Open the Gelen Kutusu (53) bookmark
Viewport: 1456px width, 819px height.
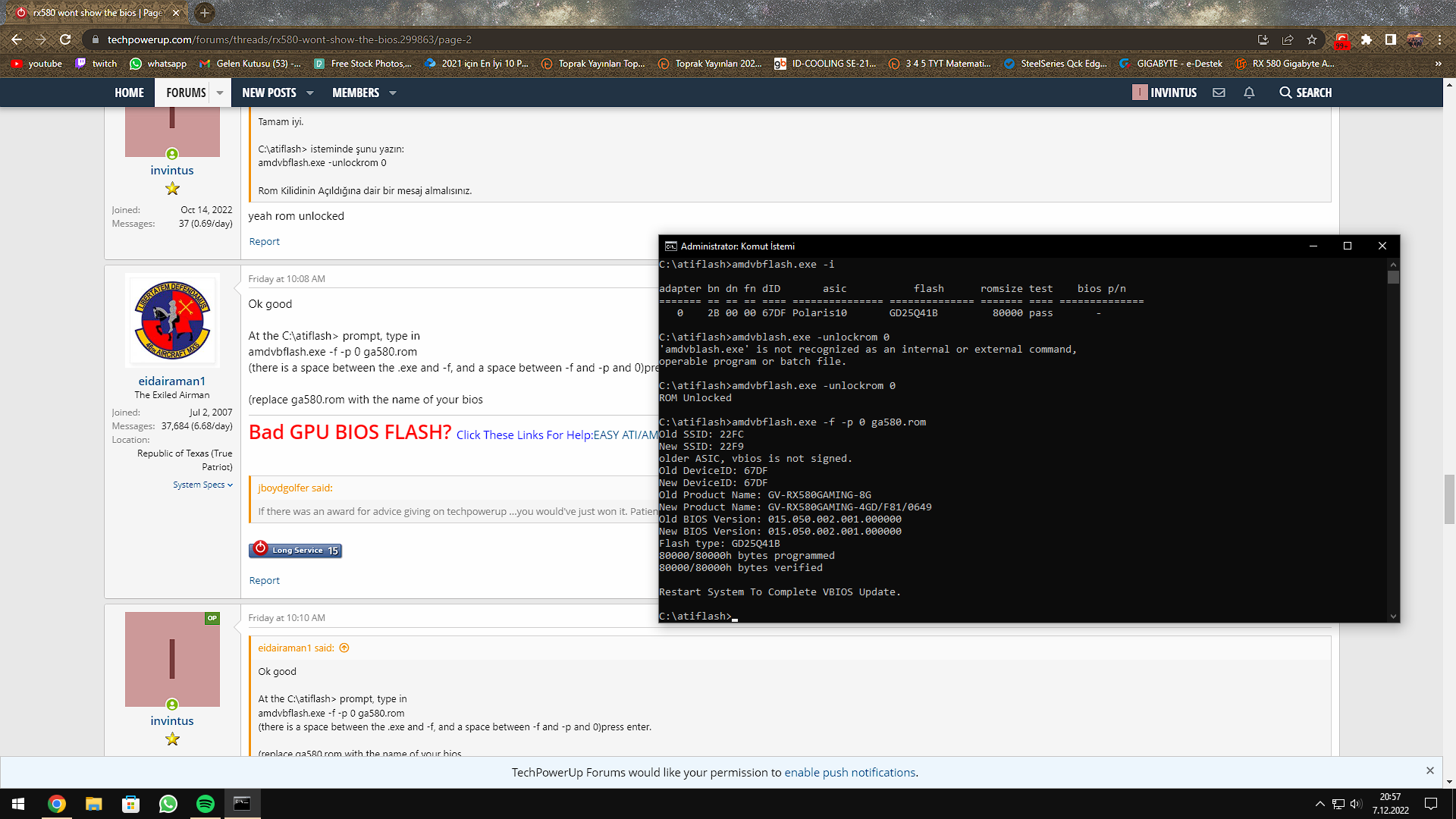pyautogui.click(x=249, y=64)
